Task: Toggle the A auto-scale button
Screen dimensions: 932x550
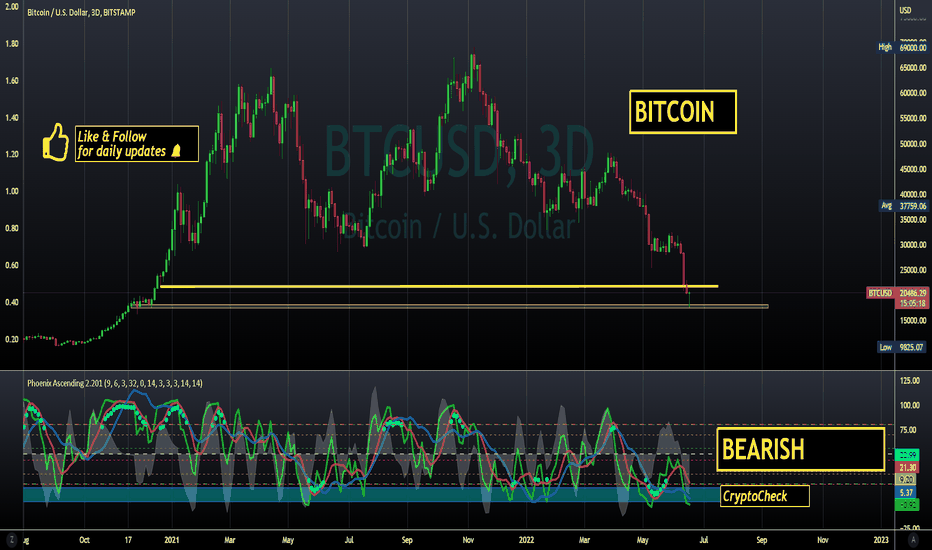Action: click(914, 540)
